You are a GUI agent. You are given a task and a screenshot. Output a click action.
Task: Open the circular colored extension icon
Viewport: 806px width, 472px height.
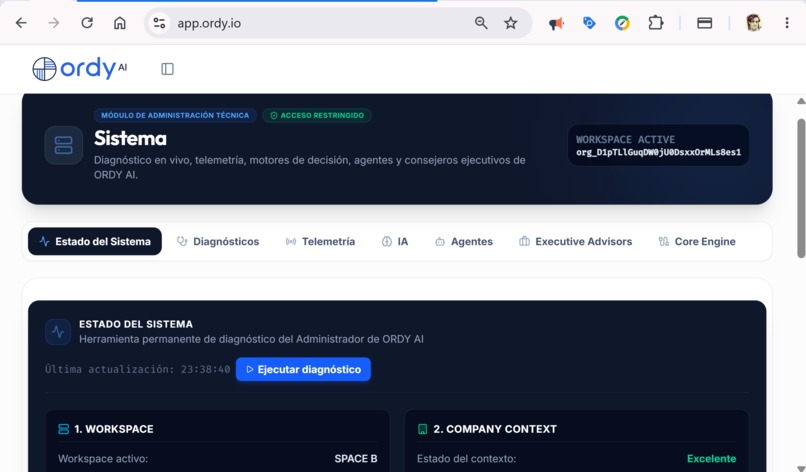[x=622, y=23]
